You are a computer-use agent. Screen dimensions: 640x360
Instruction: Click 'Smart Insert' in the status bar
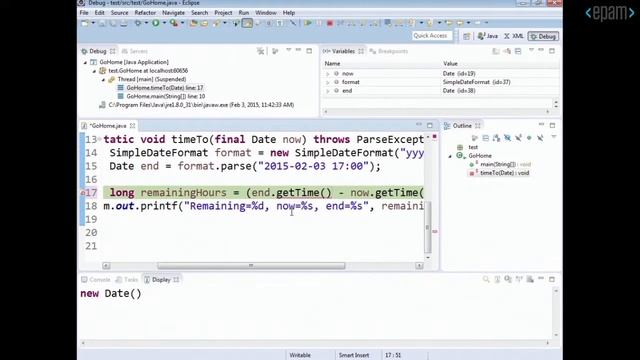point(354,355)
